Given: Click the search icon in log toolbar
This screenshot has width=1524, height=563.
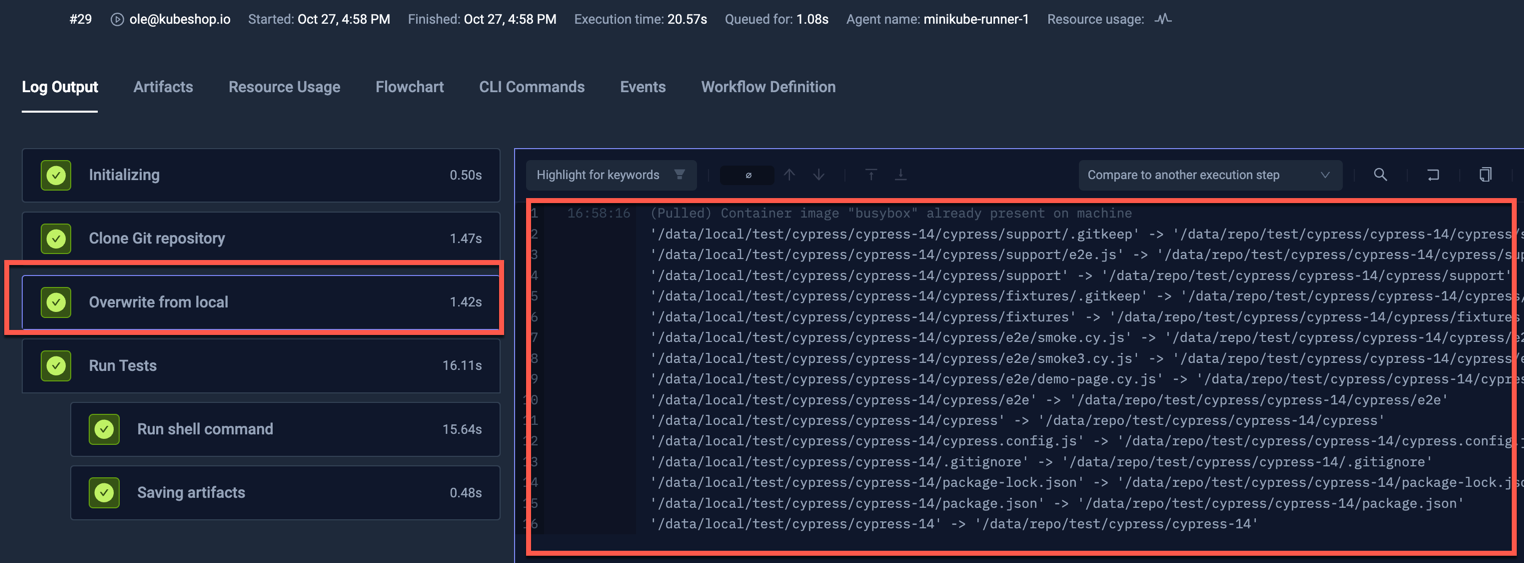Looking at the screenshot, I should coord(1380,175).
